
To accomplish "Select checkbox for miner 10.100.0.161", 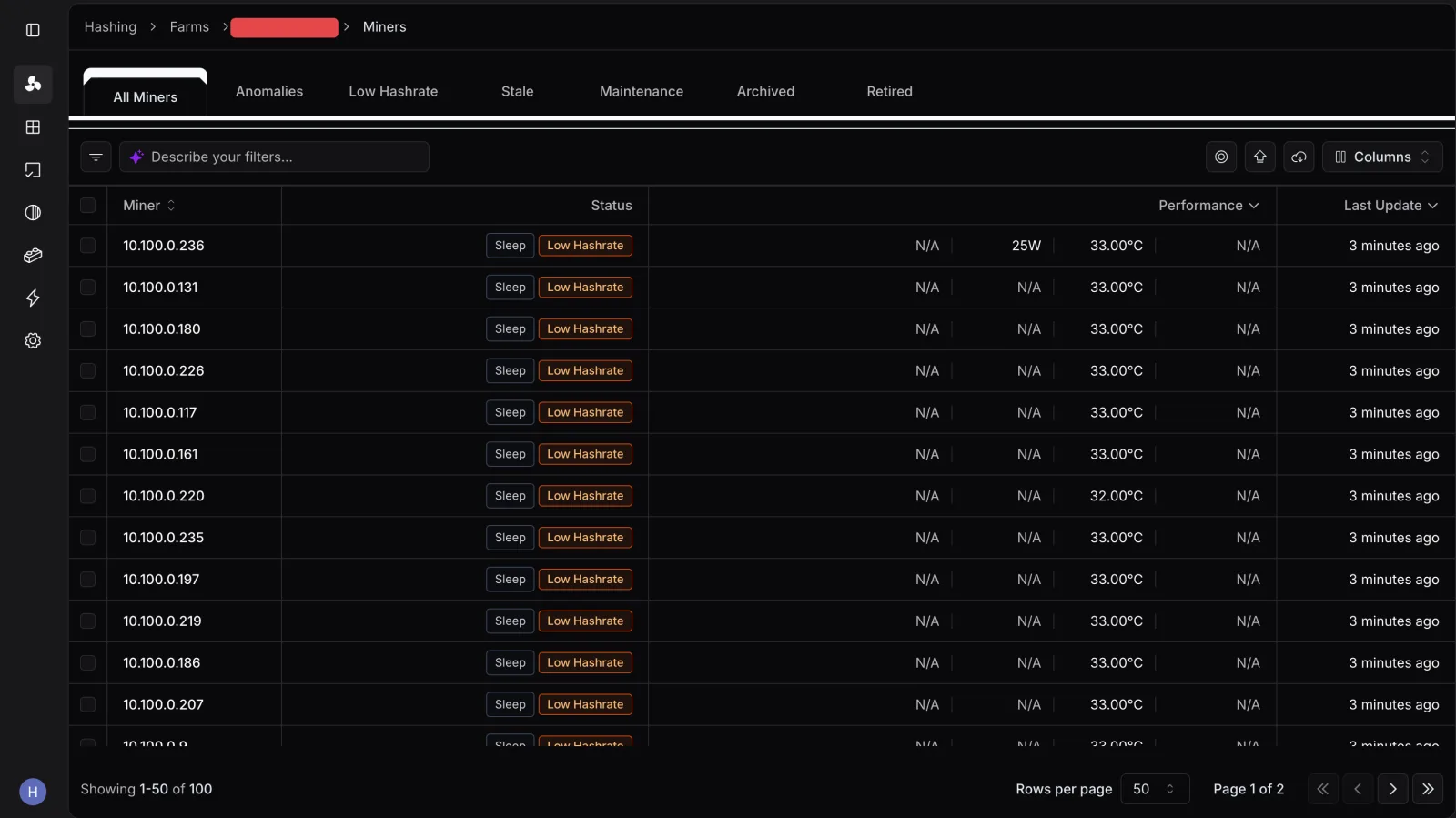I will tap(87, 454).
